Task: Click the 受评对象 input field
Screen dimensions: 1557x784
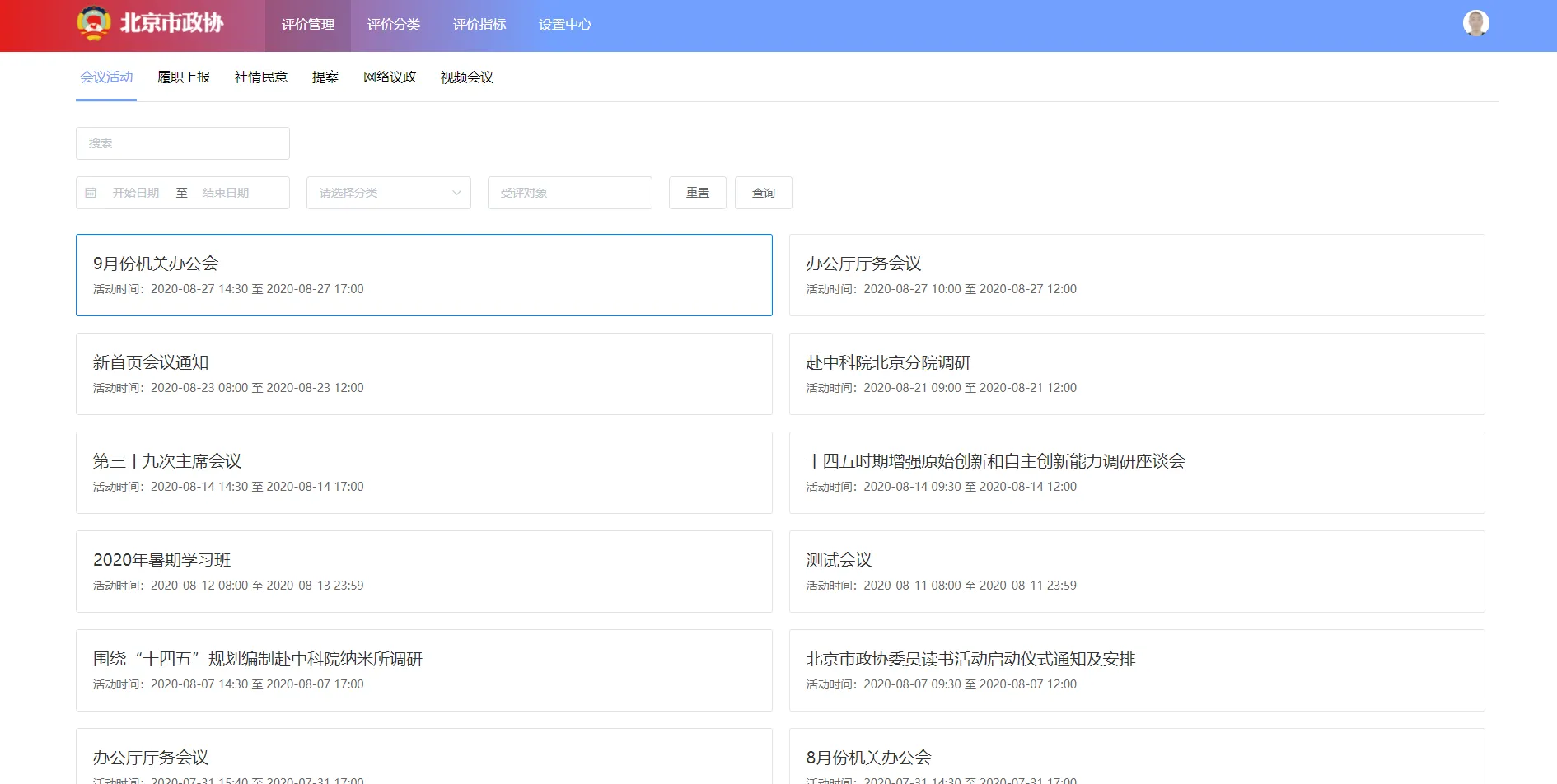Action: pos(570,193)
